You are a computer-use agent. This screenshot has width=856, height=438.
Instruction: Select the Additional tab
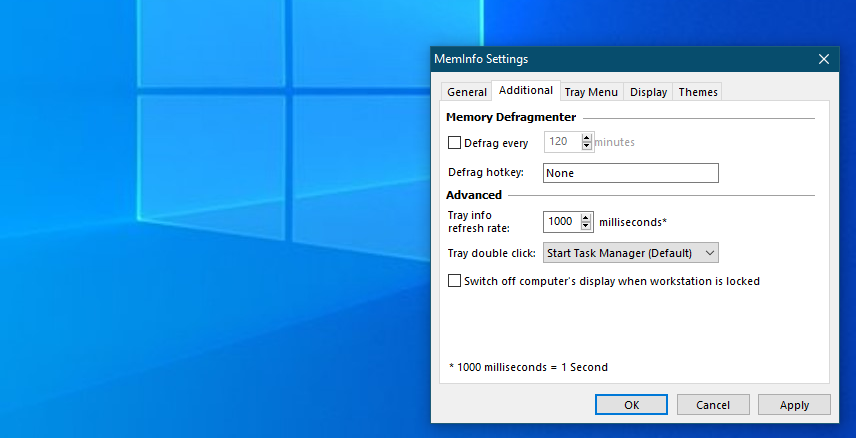pos(526,90)
